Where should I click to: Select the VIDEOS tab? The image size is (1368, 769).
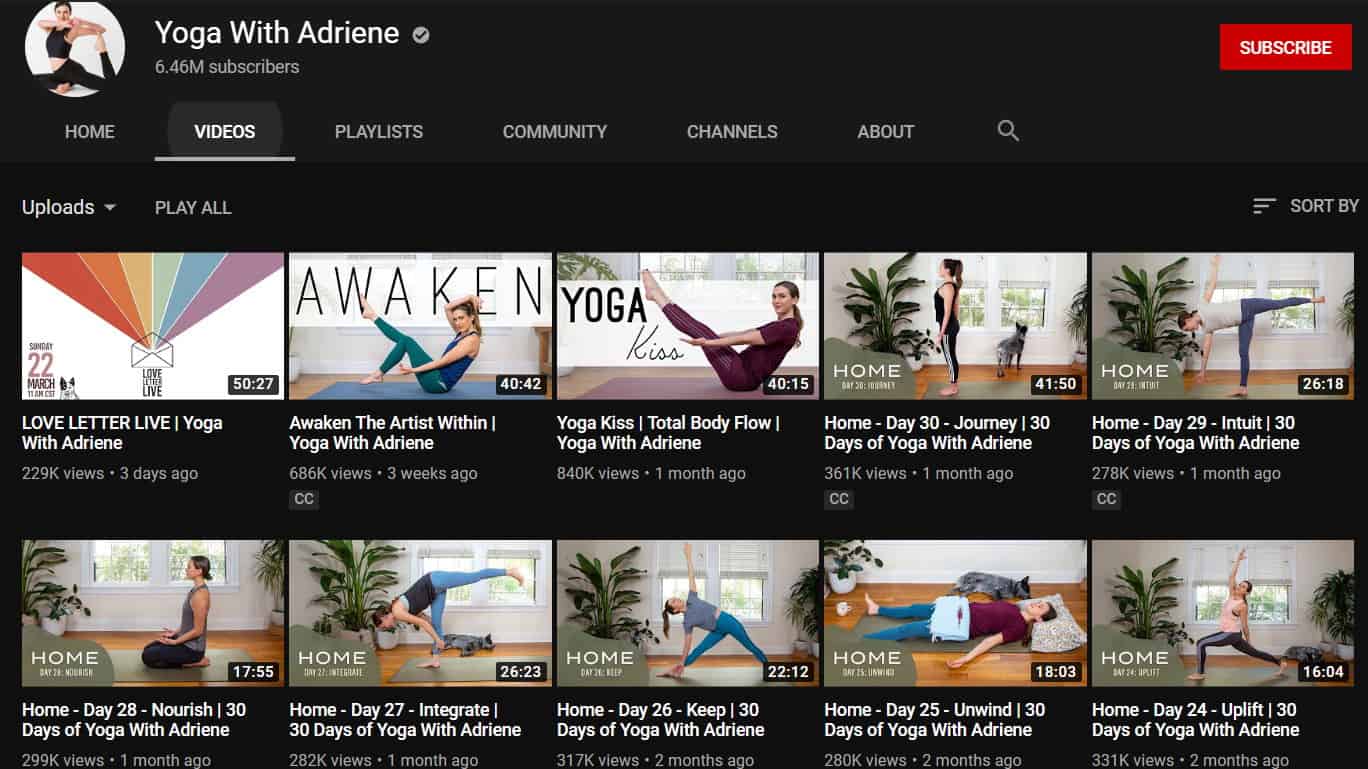point(225,131)
